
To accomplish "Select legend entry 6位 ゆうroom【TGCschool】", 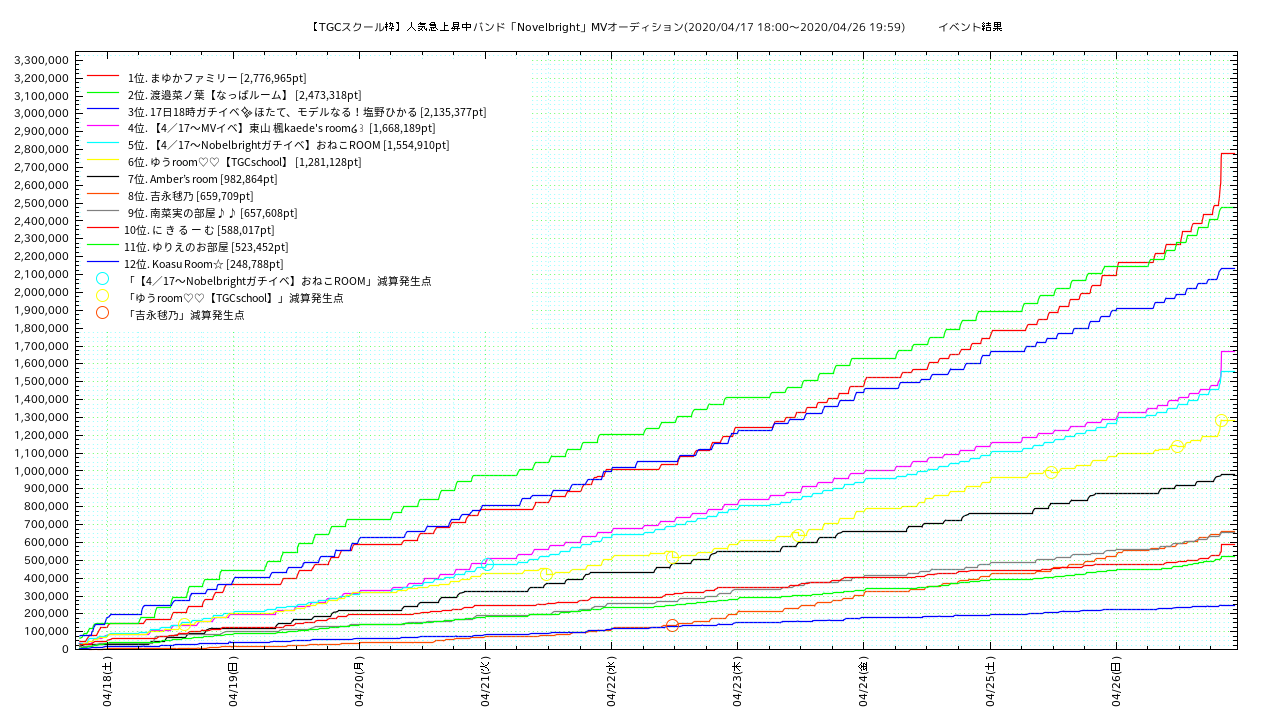I will click(244, 162).
